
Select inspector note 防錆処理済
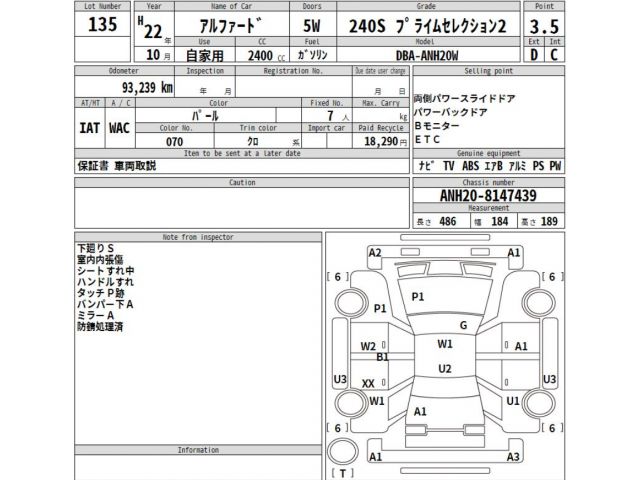click(100, 327)
